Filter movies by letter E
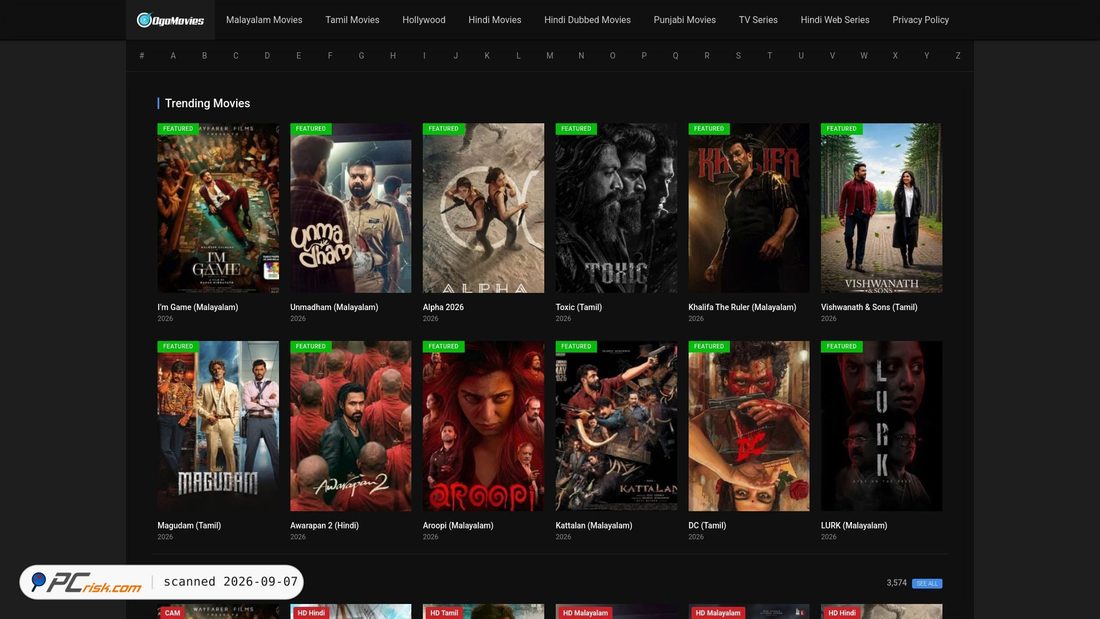 tap(299, 55)
